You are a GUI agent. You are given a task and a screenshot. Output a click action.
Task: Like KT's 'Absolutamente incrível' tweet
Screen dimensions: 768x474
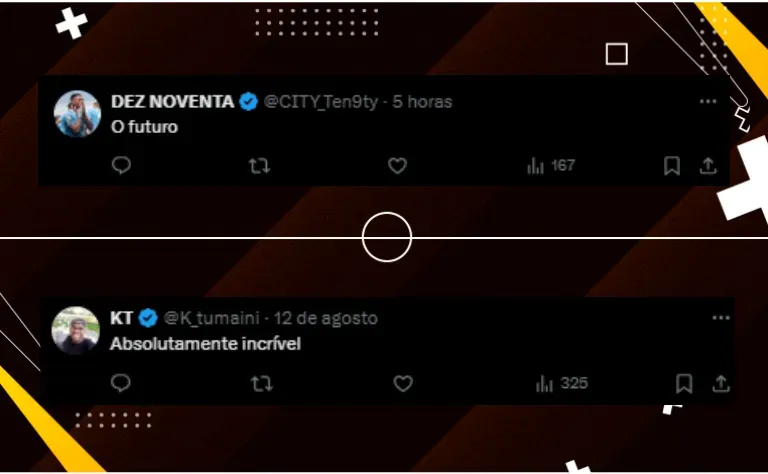pyautogui.click(x=403, y=383)
